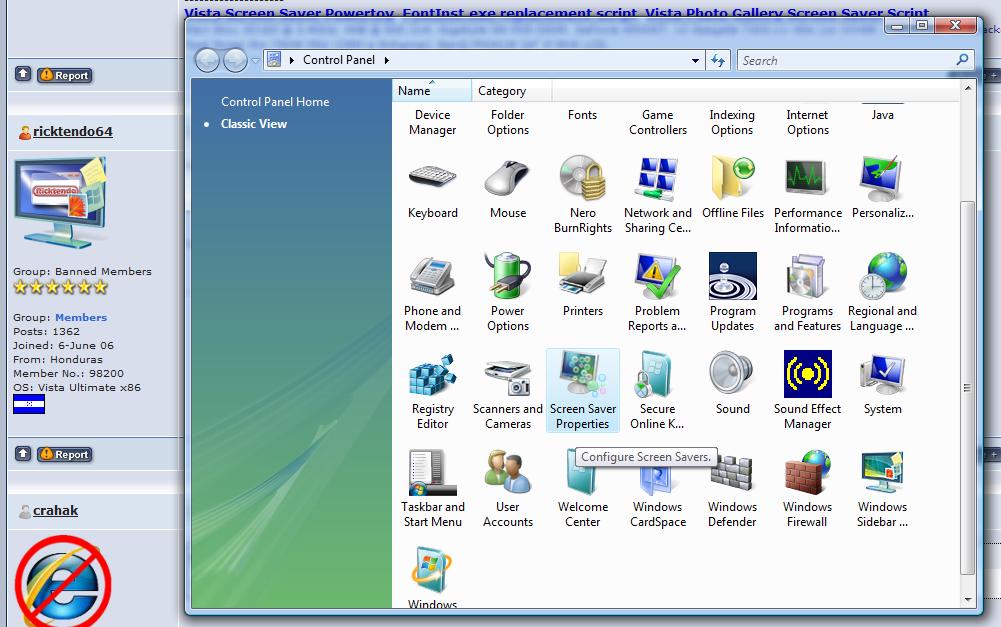
Task: Go to Control Panel Home
Action: (275, 102)
